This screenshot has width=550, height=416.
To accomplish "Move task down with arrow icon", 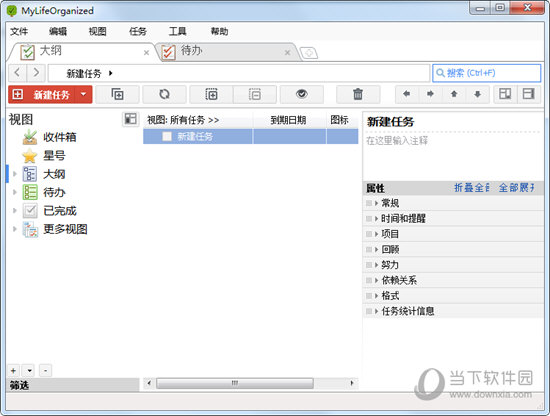I will click(x=477, y=94).
